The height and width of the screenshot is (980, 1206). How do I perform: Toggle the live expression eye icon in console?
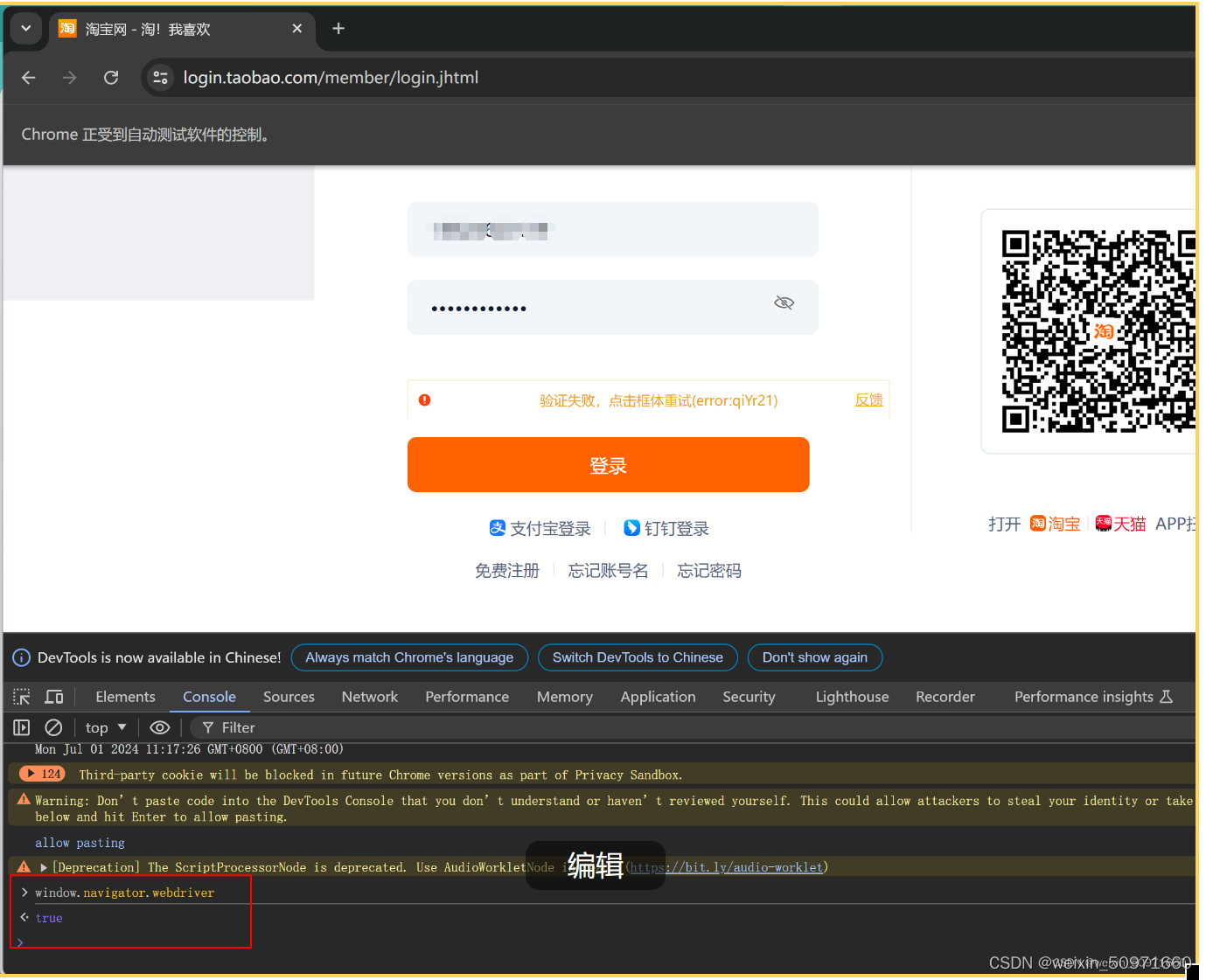click(159, 726)
